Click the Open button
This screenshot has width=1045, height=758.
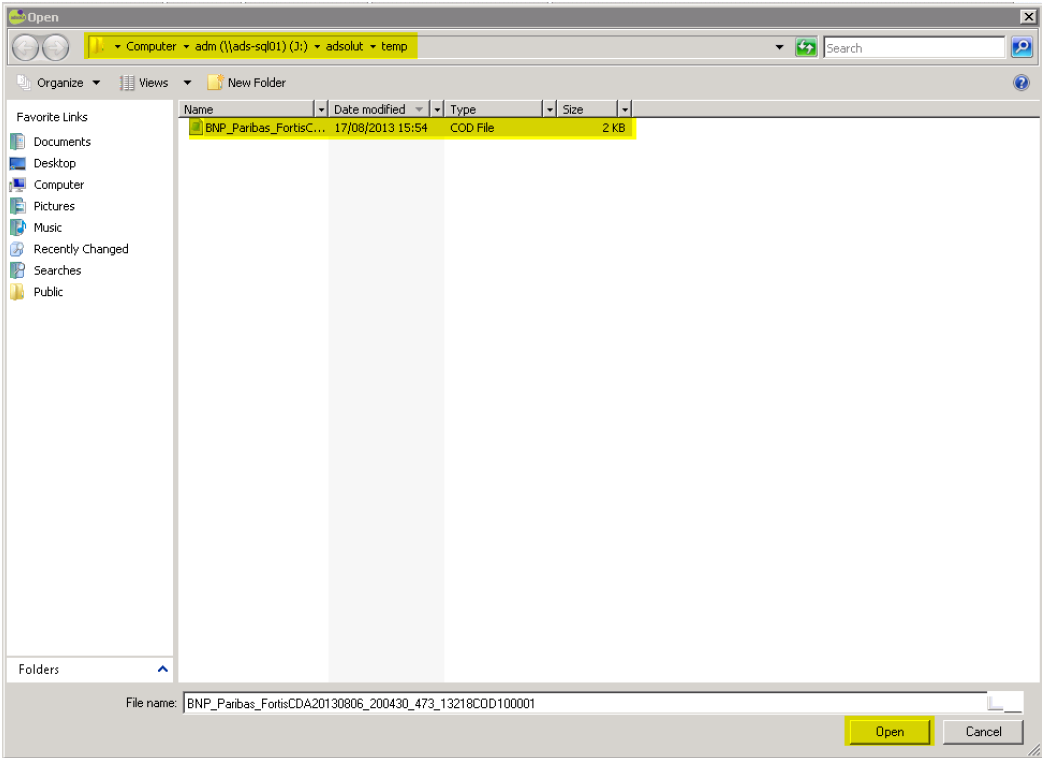889,732
